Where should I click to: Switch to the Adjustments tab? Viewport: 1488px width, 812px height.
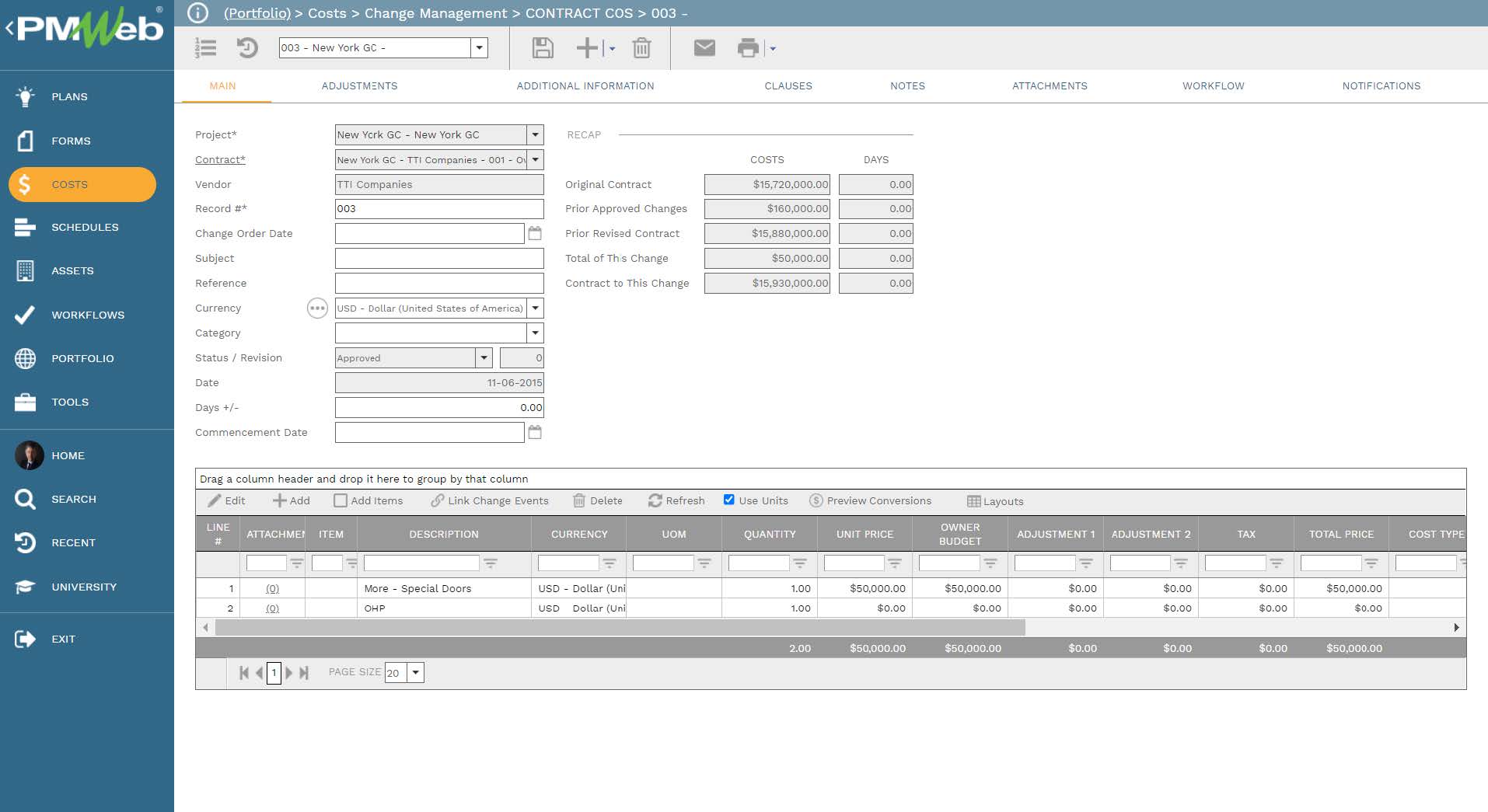coord(359,86)
